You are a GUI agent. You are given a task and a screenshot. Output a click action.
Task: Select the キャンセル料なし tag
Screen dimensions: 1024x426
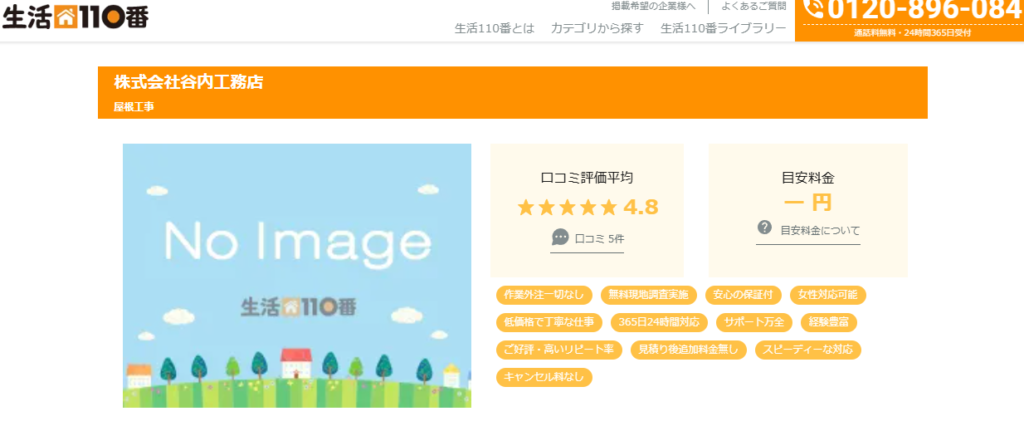[x=544, y=377]
